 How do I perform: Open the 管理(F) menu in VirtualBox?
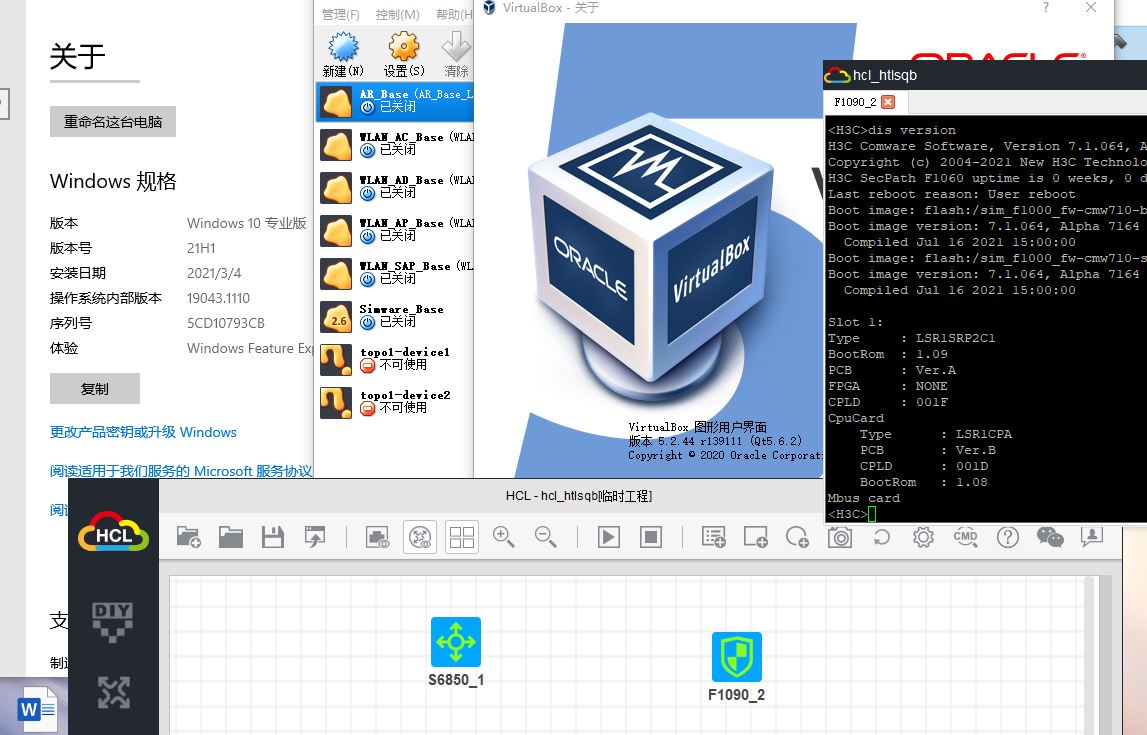340,14
